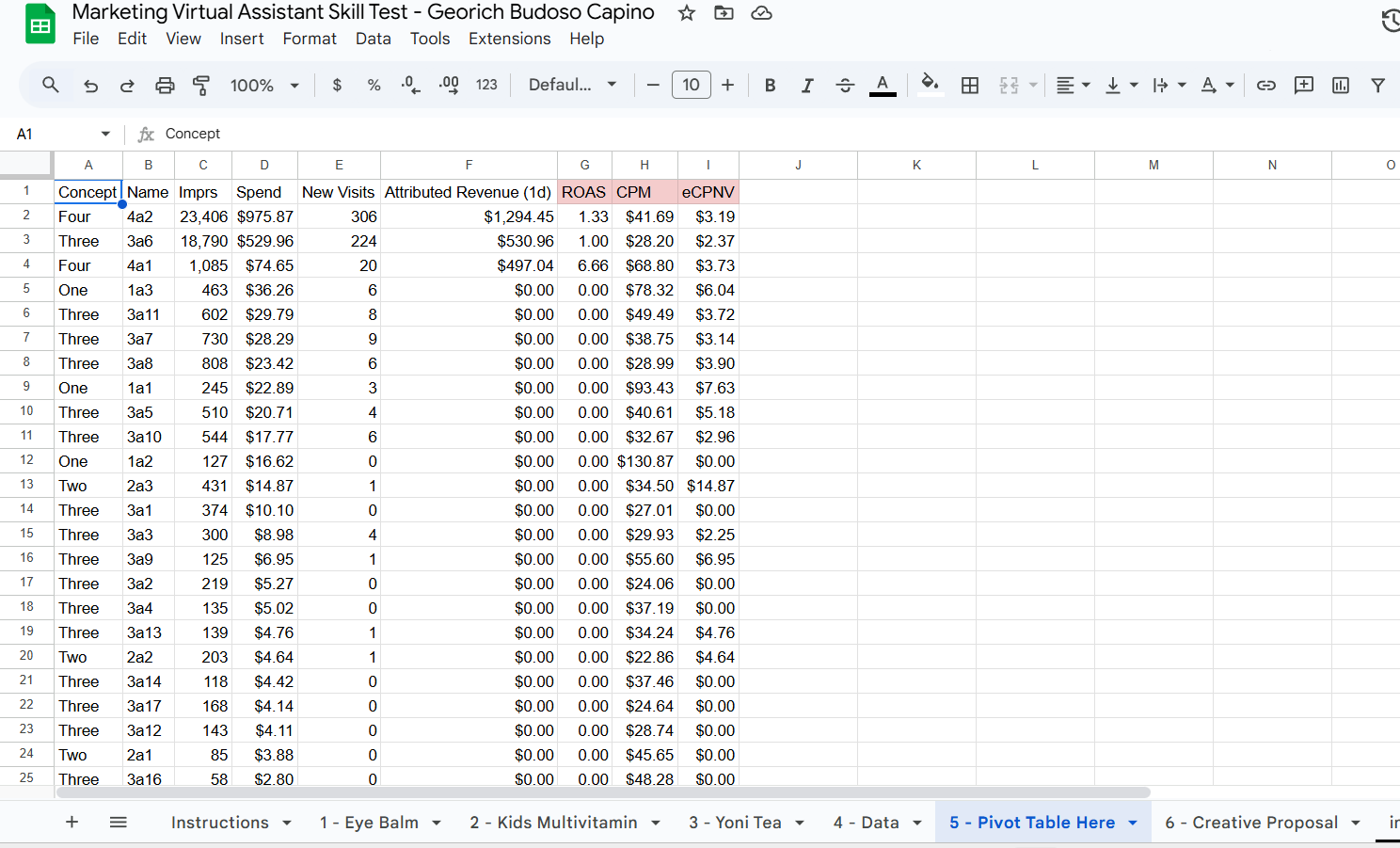Show all sheets list

click(x=119, y=823)
